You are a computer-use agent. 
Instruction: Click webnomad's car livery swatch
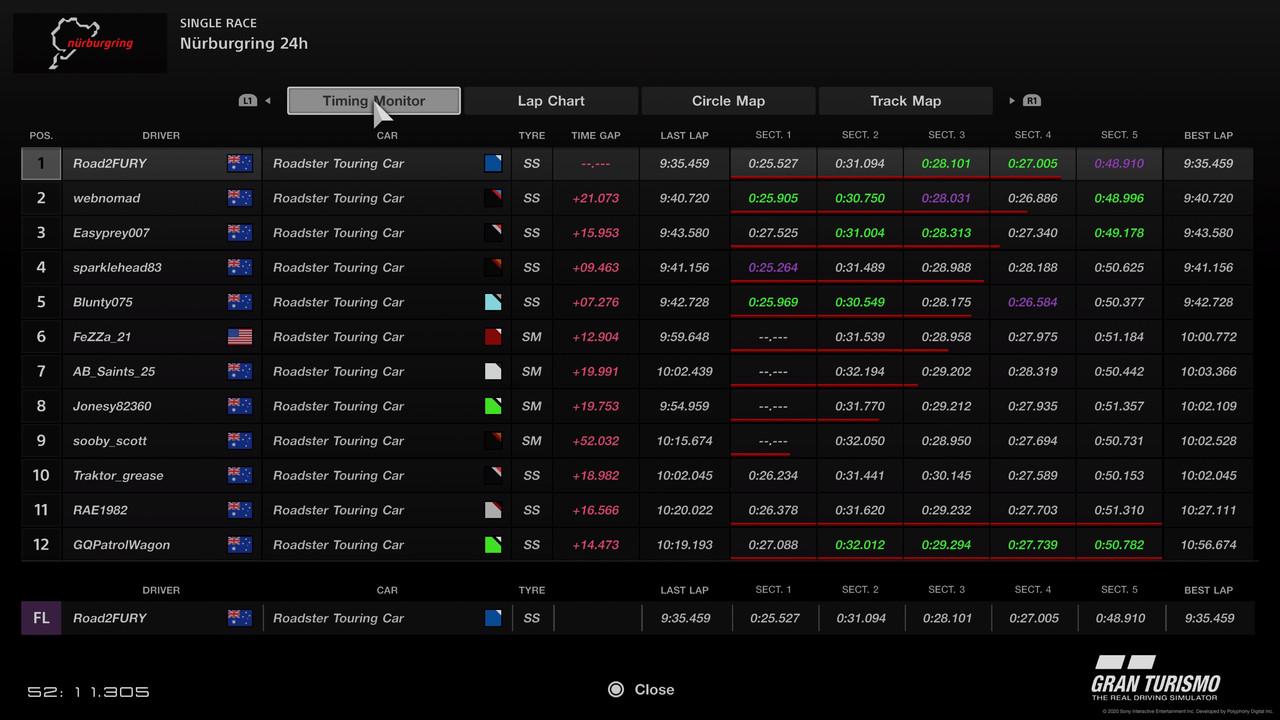[x=493, y=198]
